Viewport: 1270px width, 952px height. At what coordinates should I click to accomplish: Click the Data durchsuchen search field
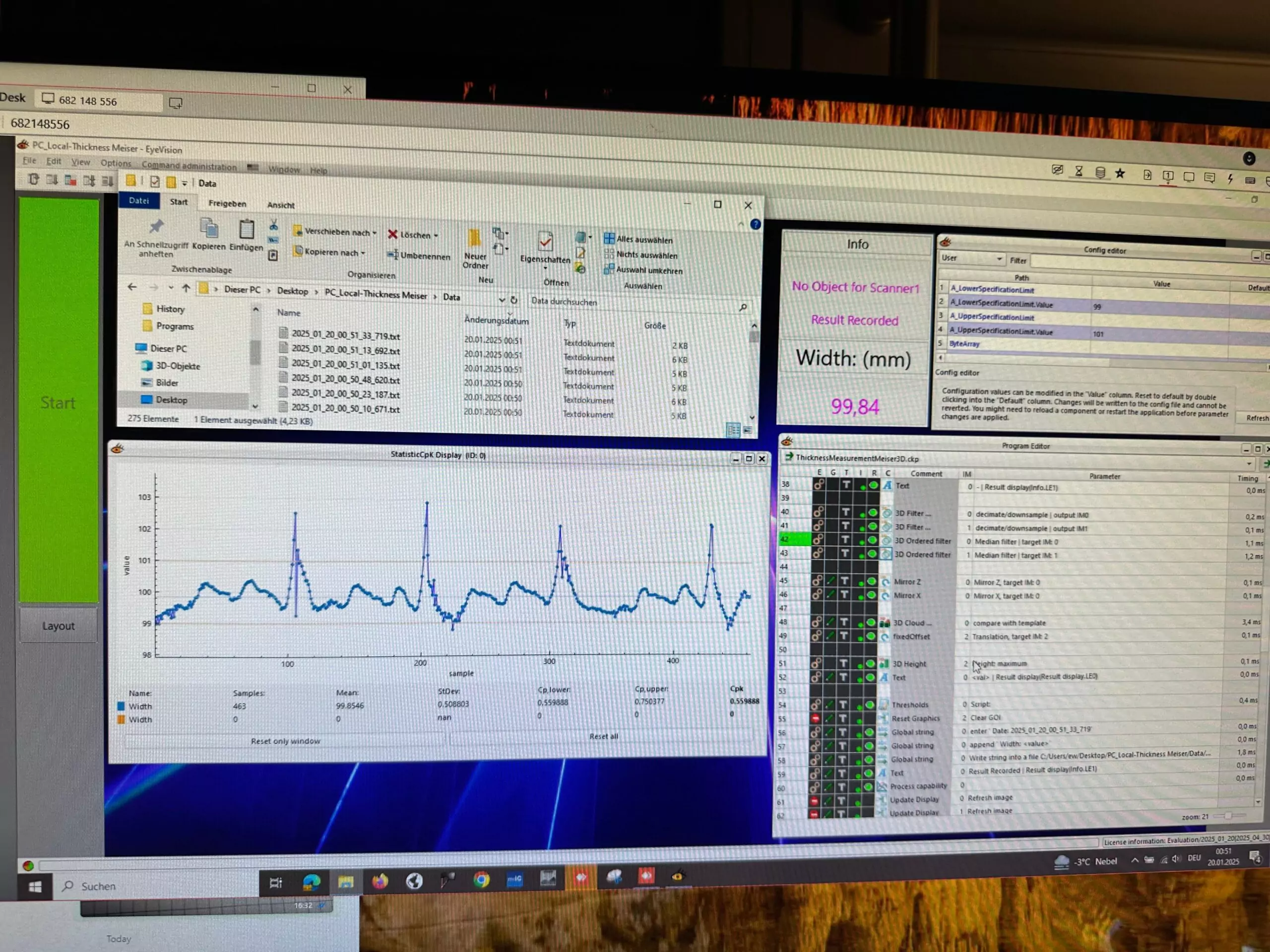[639, 303]
